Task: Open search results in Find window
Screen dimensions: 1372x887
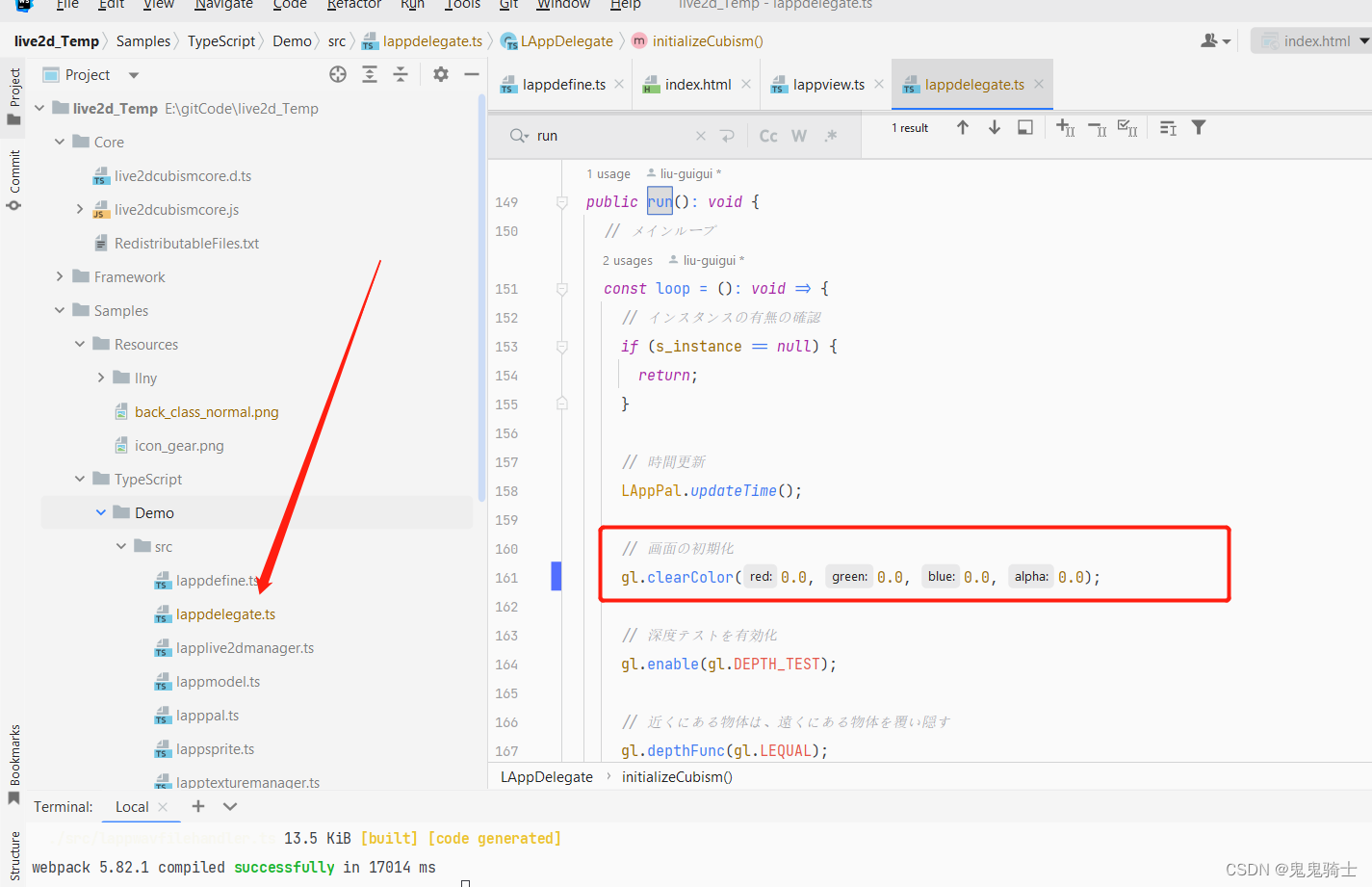Action: click(1168, 127)
